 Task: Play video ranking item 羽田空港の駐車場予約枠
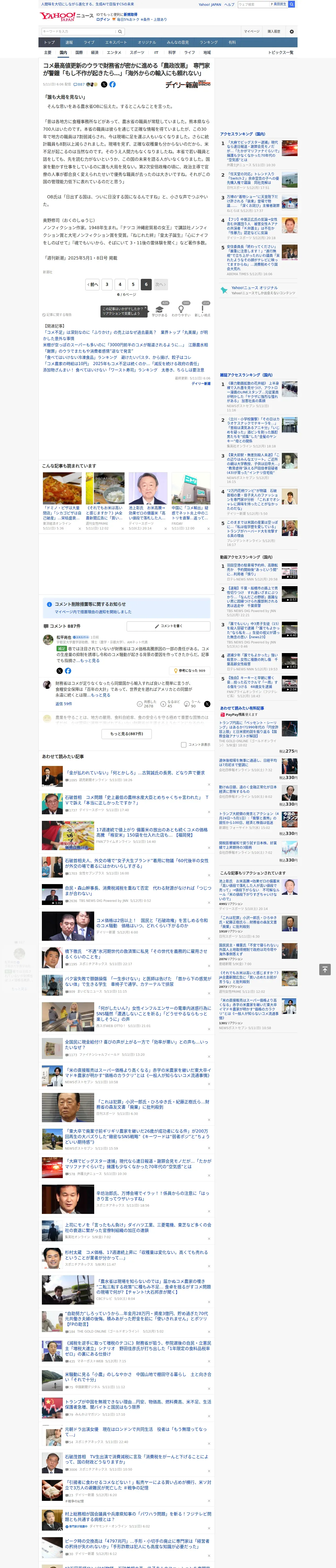click(x=290, y=571)
